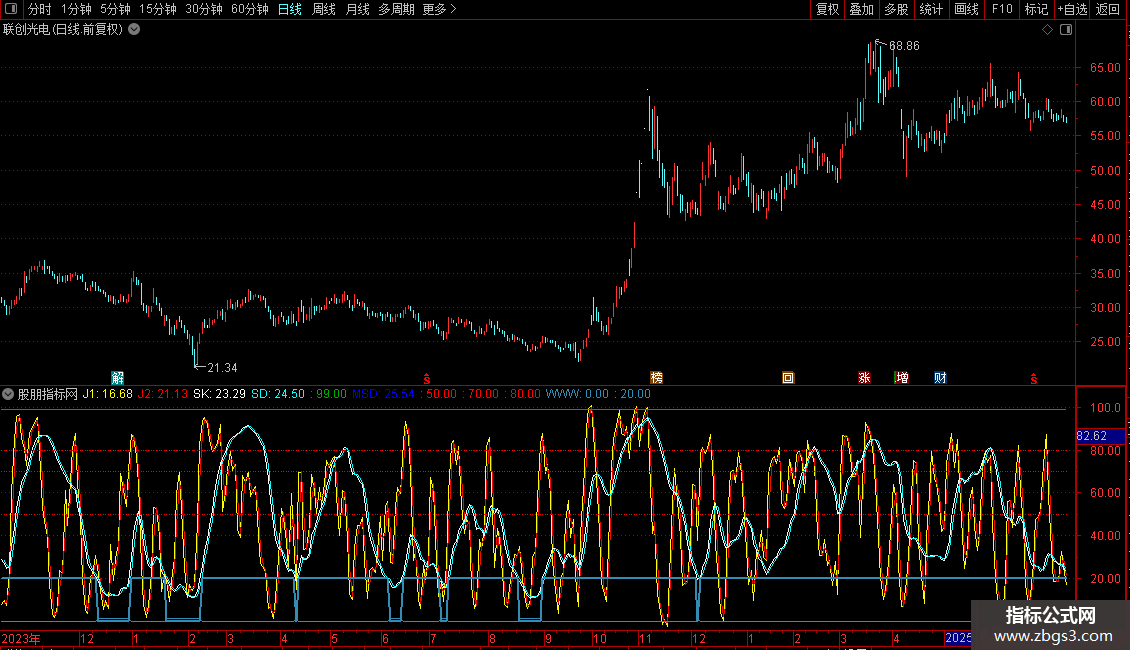The width and height of the screenshot is (1130, 650).
Task: Expand the 股朋指标网 indicator dropdown
Action: tap(8, 394)
